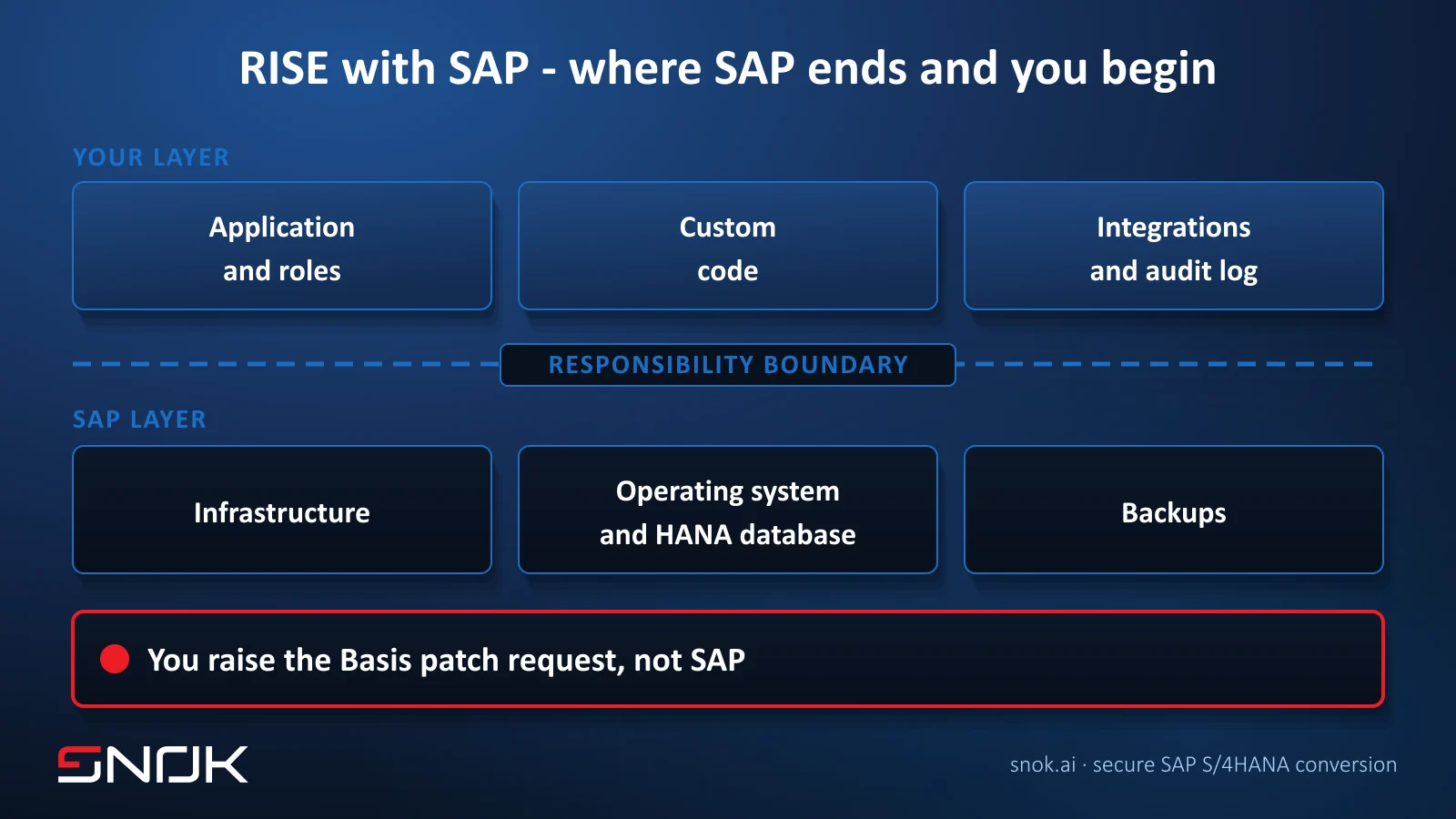The height and width of the screenshot is (819, 1456).
Task: Click the red dot in the callout
Action: [x=115, y=659]
